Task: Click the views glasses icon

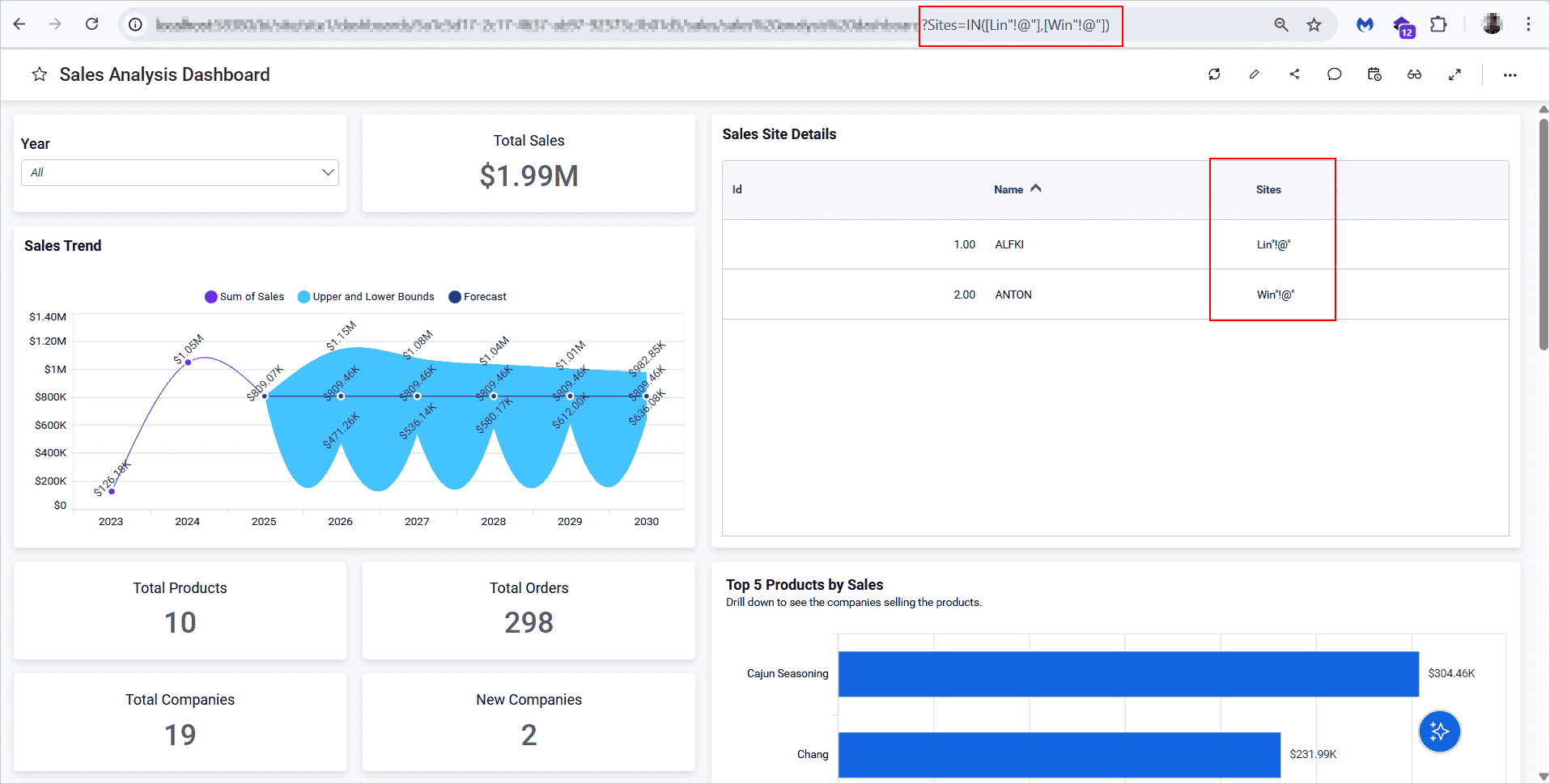Action: point(1414,74)
